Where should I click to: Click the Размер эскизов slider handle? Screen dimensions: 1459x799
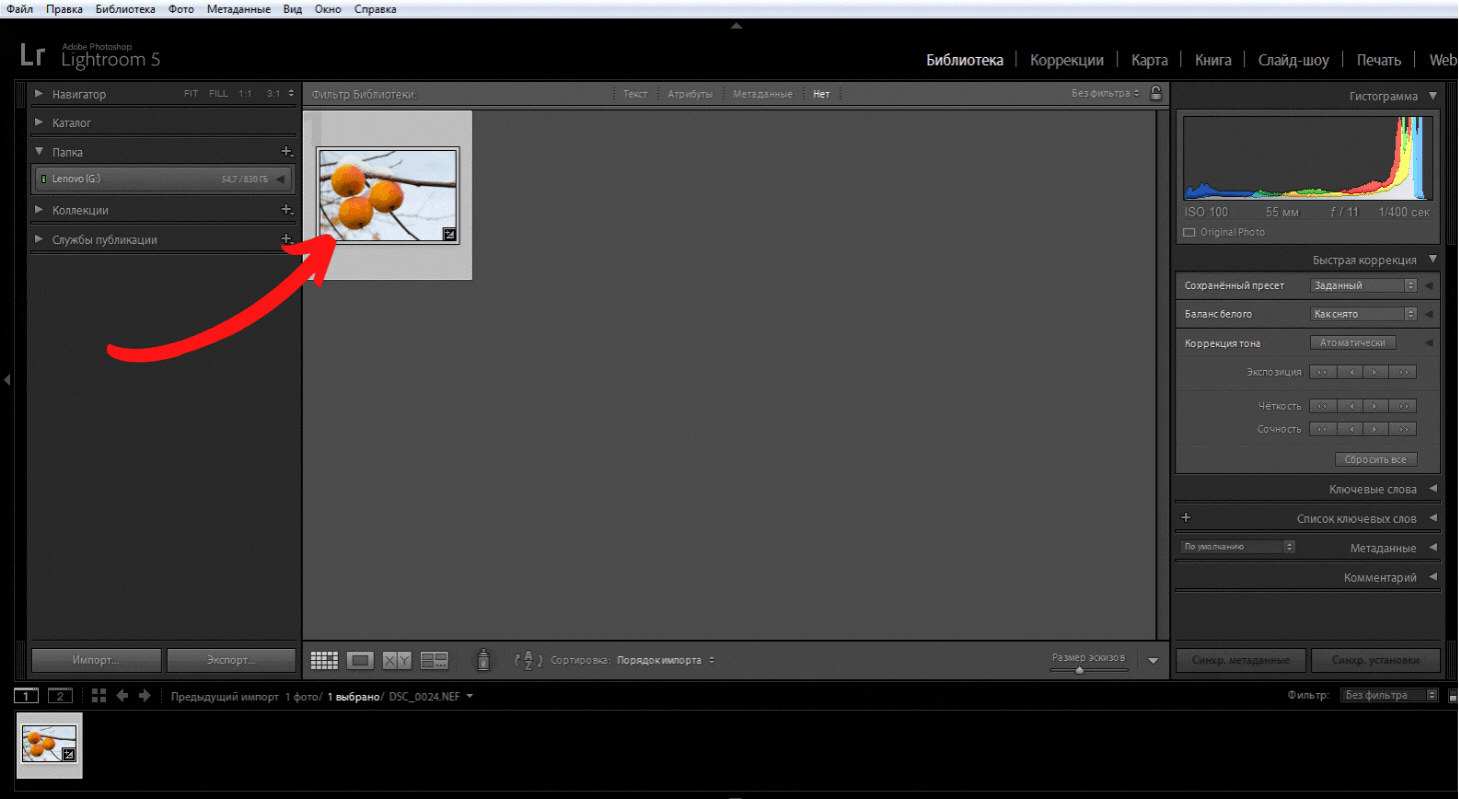coord(1079,670)
